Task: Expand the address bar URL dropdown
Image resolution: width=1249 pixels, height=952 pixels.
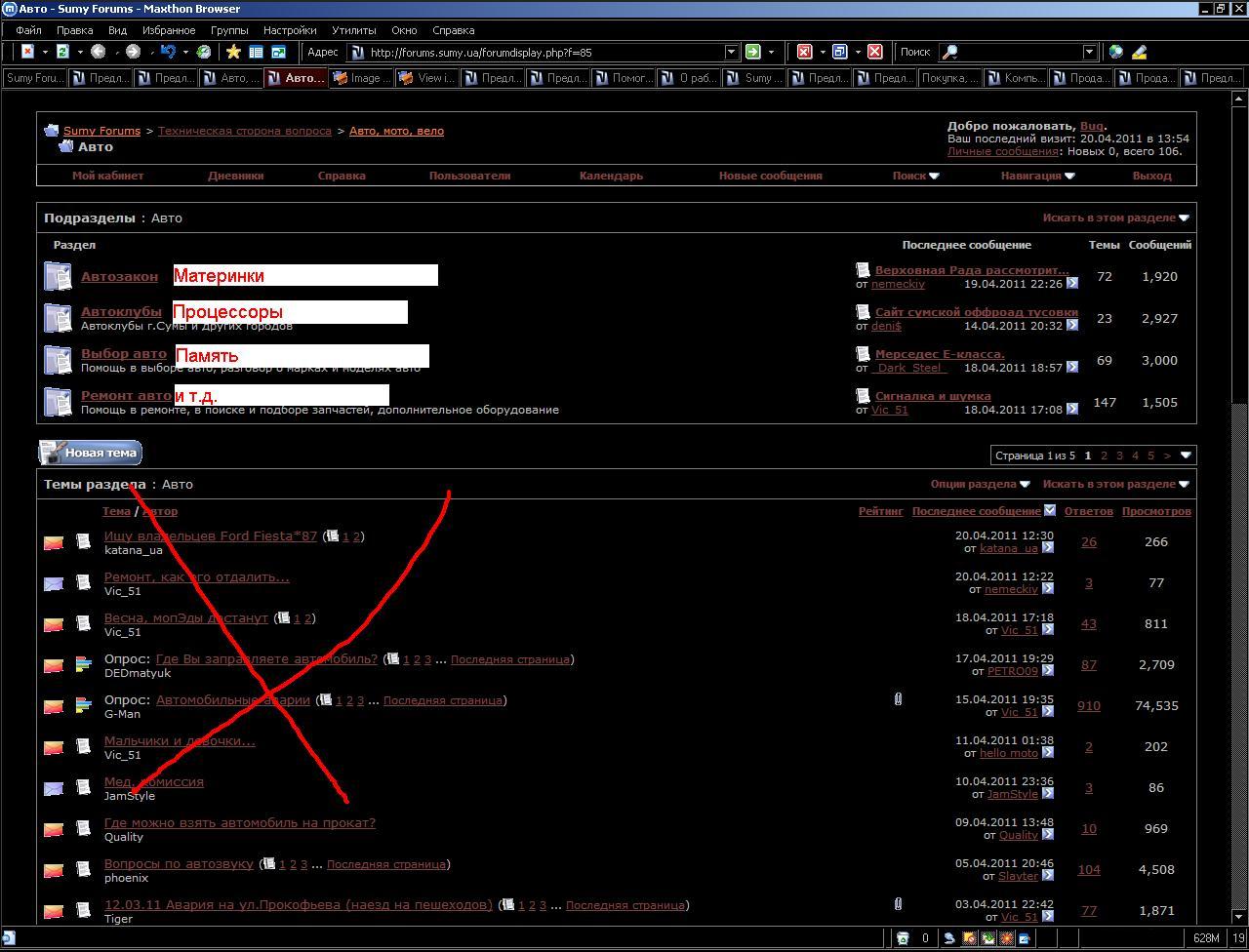Action: coord(731,52)
